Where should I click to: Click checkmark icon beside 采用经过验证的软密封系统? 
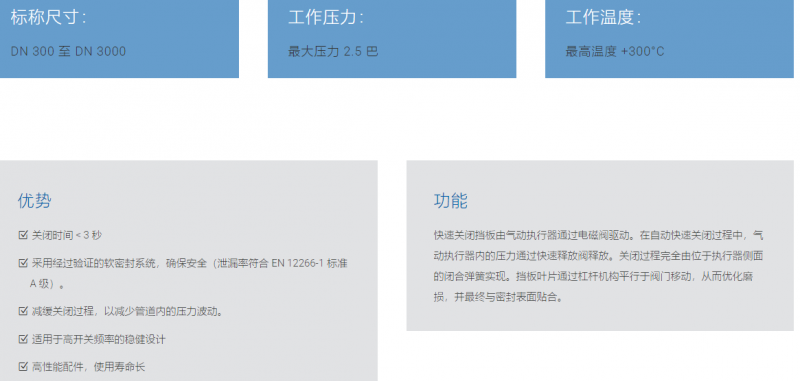[22, 263]
